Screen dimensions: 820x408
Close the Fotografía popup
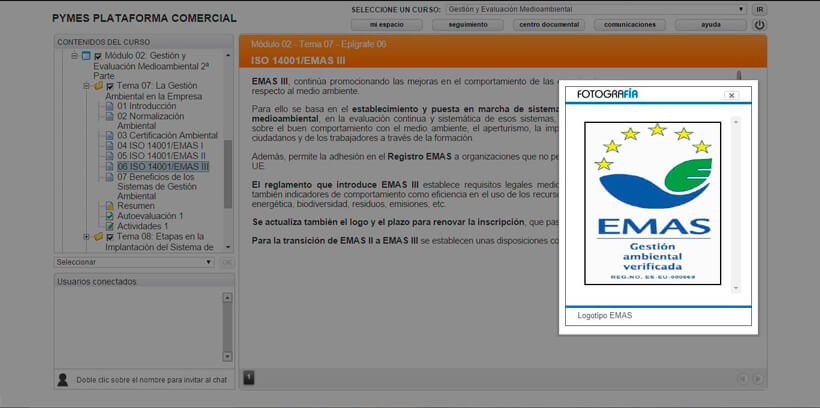click(x=732, y=95)
